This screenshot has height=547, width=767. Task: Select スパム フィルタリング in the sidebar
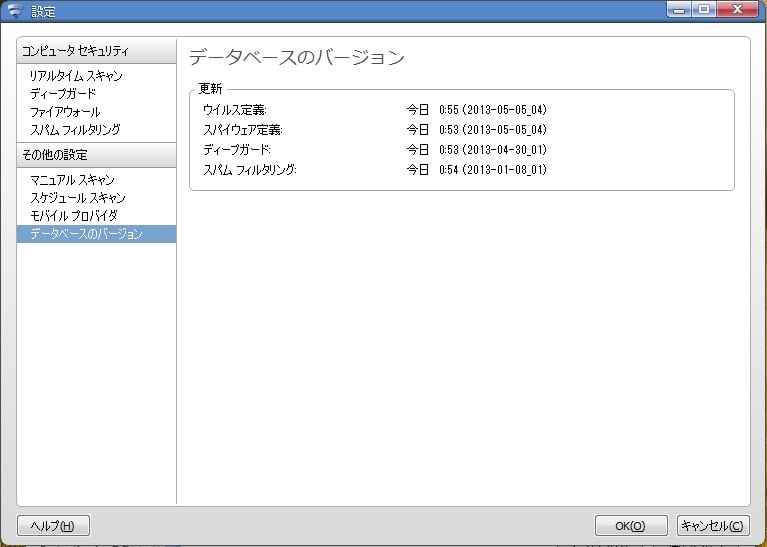[x=75, y=130]
